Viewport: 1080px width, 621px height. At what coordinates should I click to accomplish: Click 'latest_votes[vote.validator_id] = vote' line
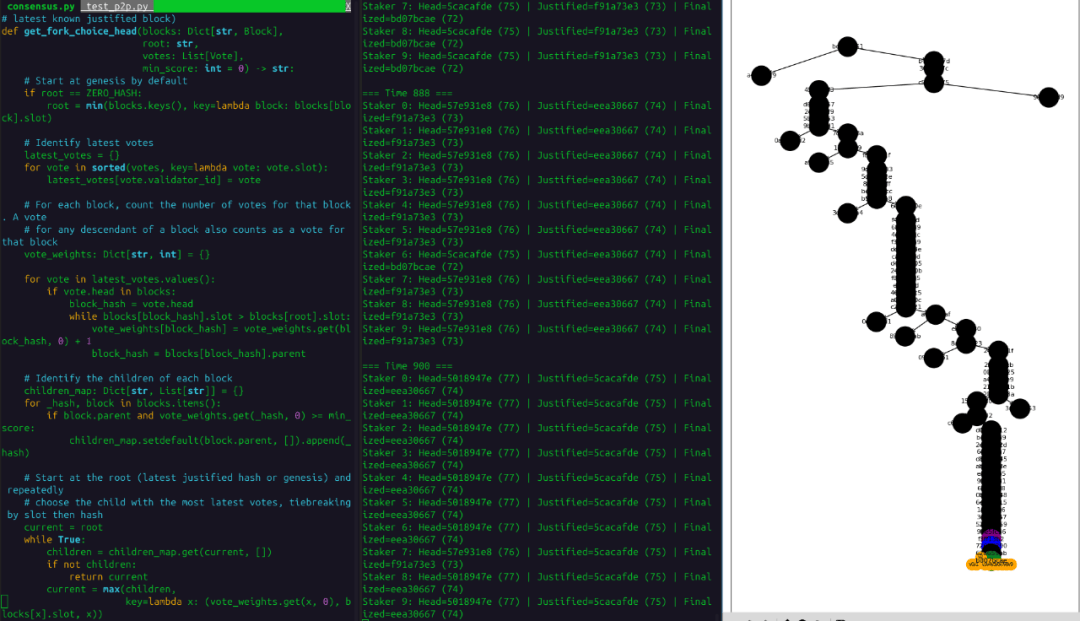154,180
